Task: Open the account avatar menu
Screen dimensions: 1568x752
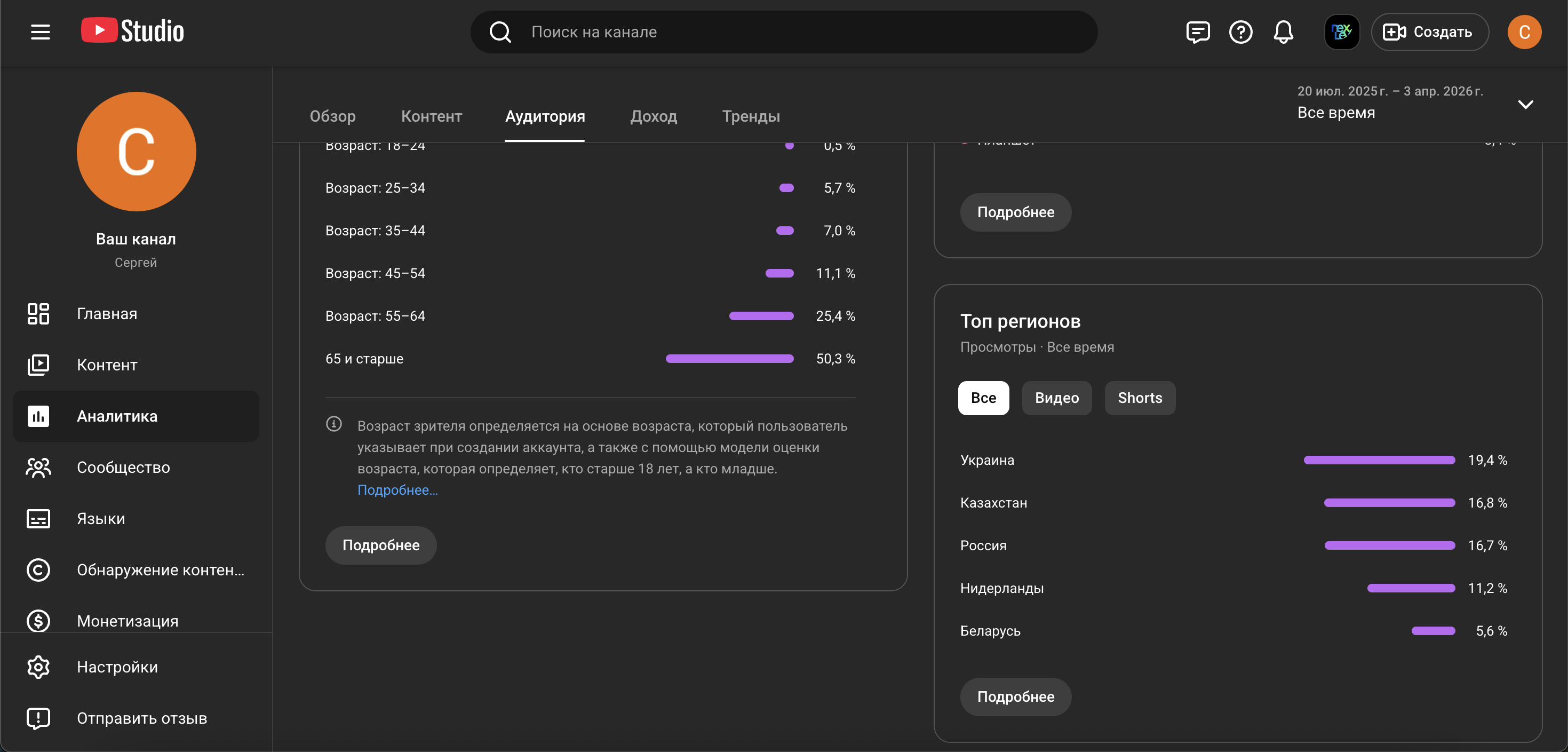Action: coord(1524,31)
